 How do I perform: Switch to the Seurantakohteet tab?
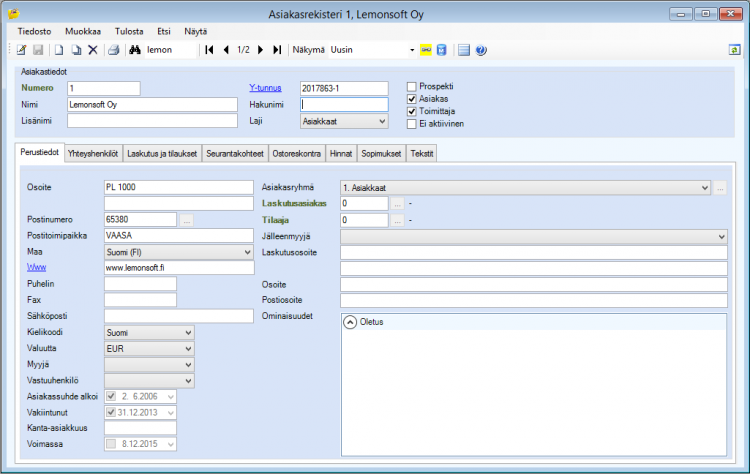tap(235, 154)
